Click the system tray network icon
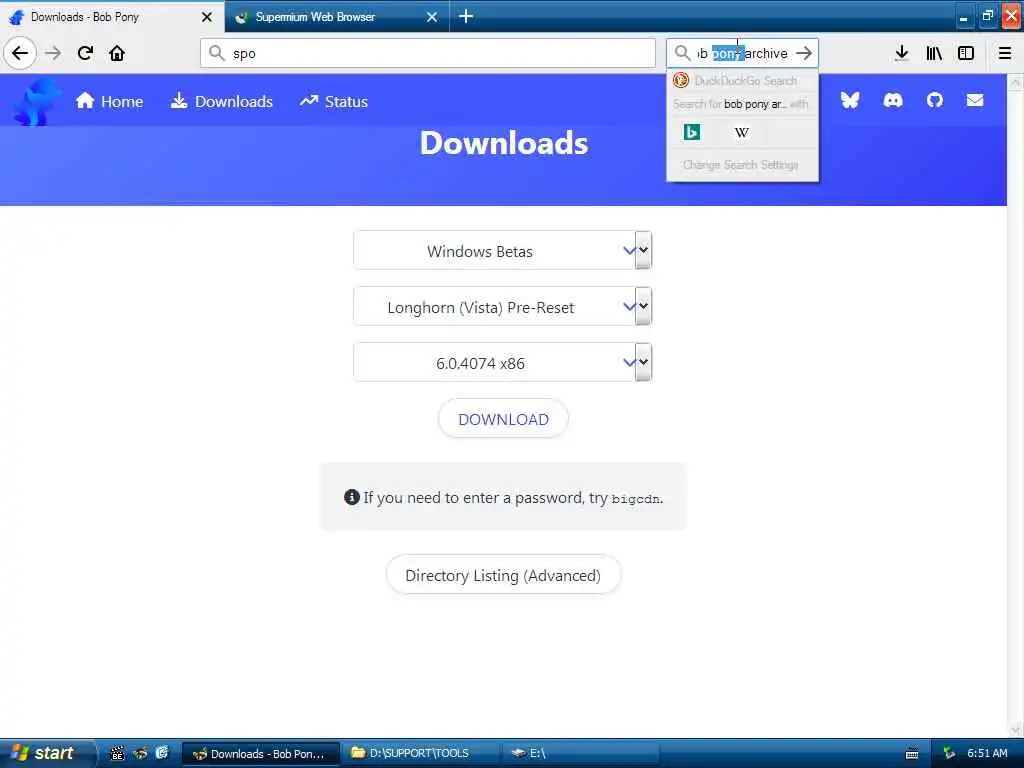 [949, 754]
